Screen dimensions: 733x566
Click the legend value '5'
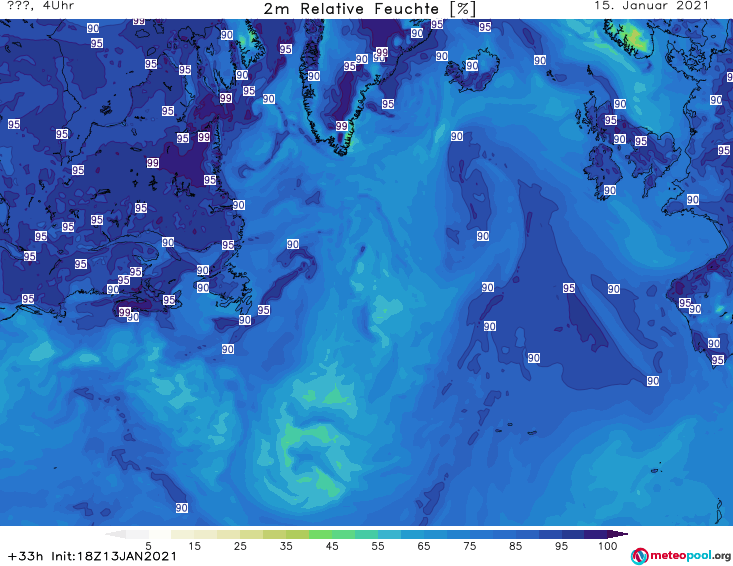pos(149,545)
